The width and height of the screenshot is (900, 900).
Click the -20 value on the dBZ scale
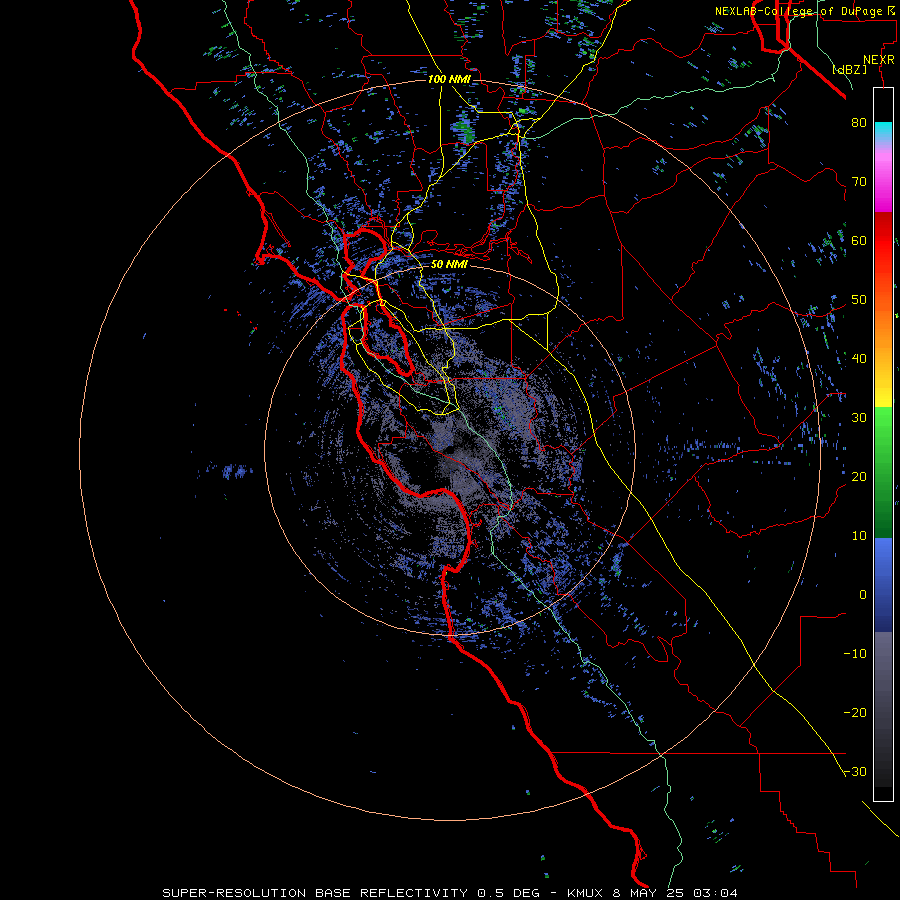coord(855,713)
